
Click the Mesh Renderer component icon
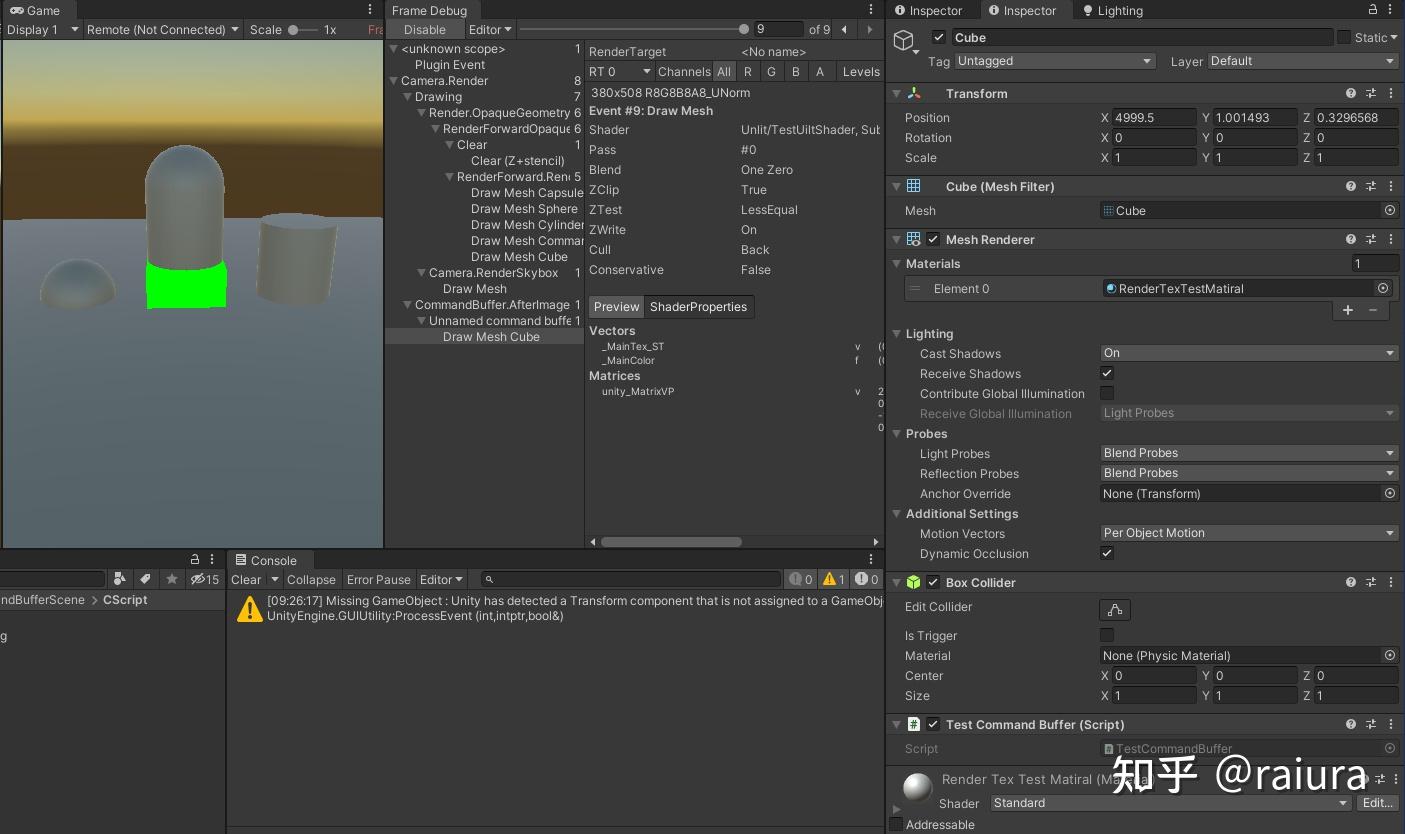[913, 239]
